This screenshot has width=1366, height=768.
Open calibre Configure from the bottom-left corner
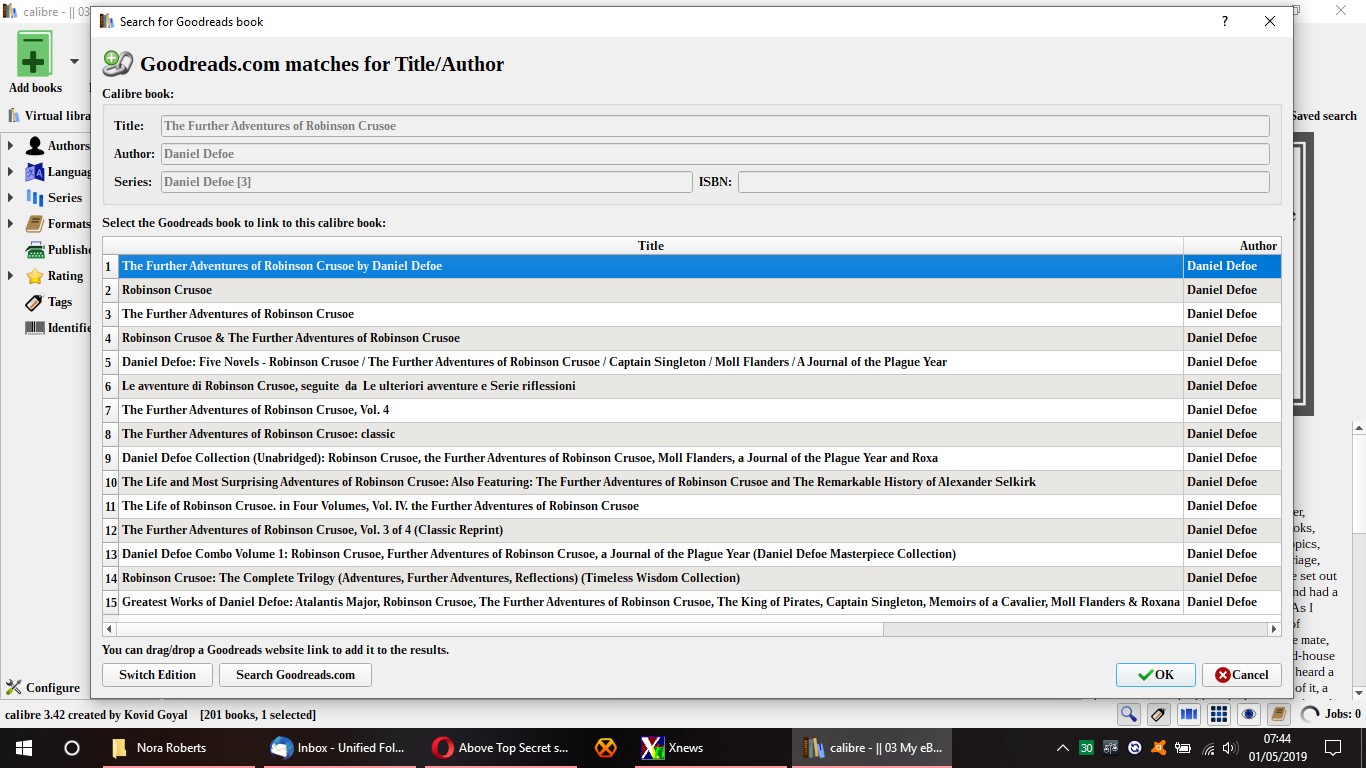click(43, 688)
